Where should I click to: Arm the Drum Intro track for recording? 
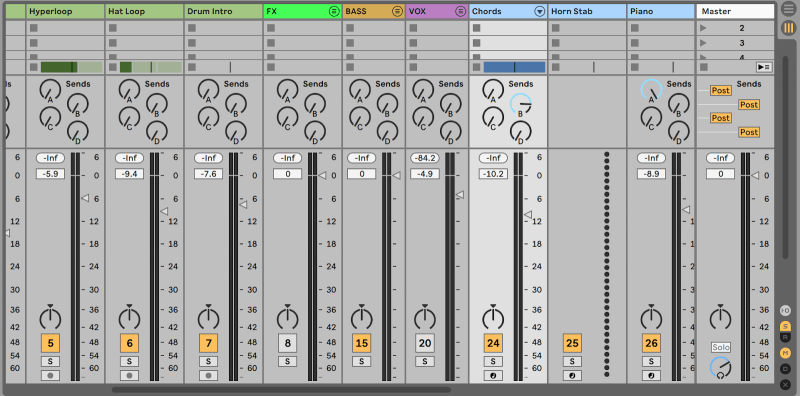(x=209, y=376)
